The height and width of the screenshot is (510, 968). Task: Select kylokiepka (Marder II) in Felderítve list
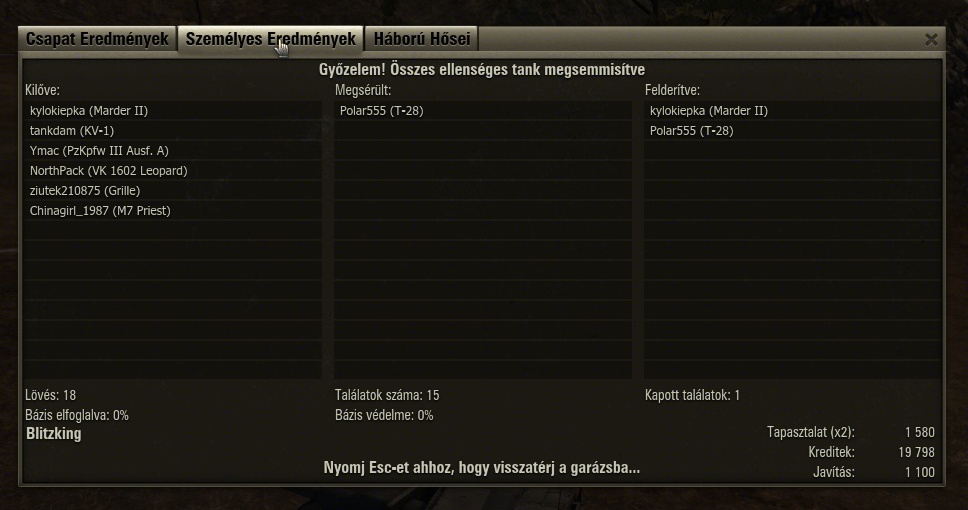coord(793,111)
